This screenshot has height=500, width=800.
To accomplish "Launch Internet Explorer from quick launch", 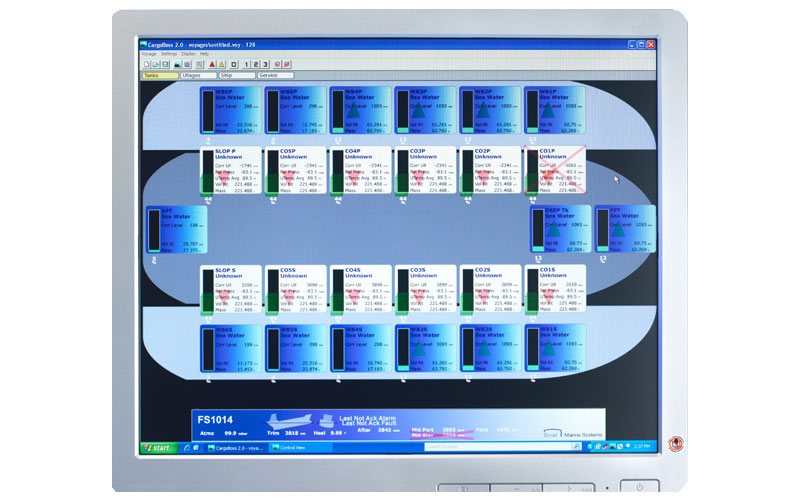I will [x=187, y=447].
